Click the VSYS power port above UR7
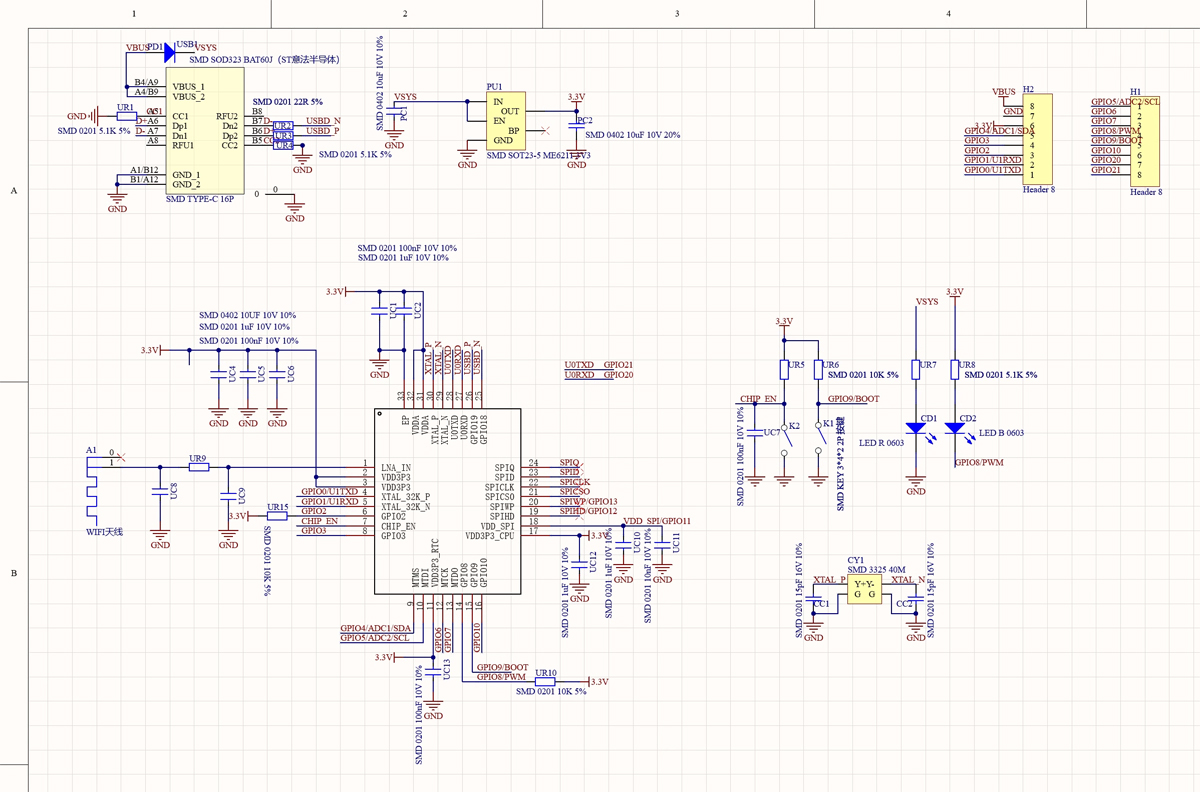 coord(927,302)
